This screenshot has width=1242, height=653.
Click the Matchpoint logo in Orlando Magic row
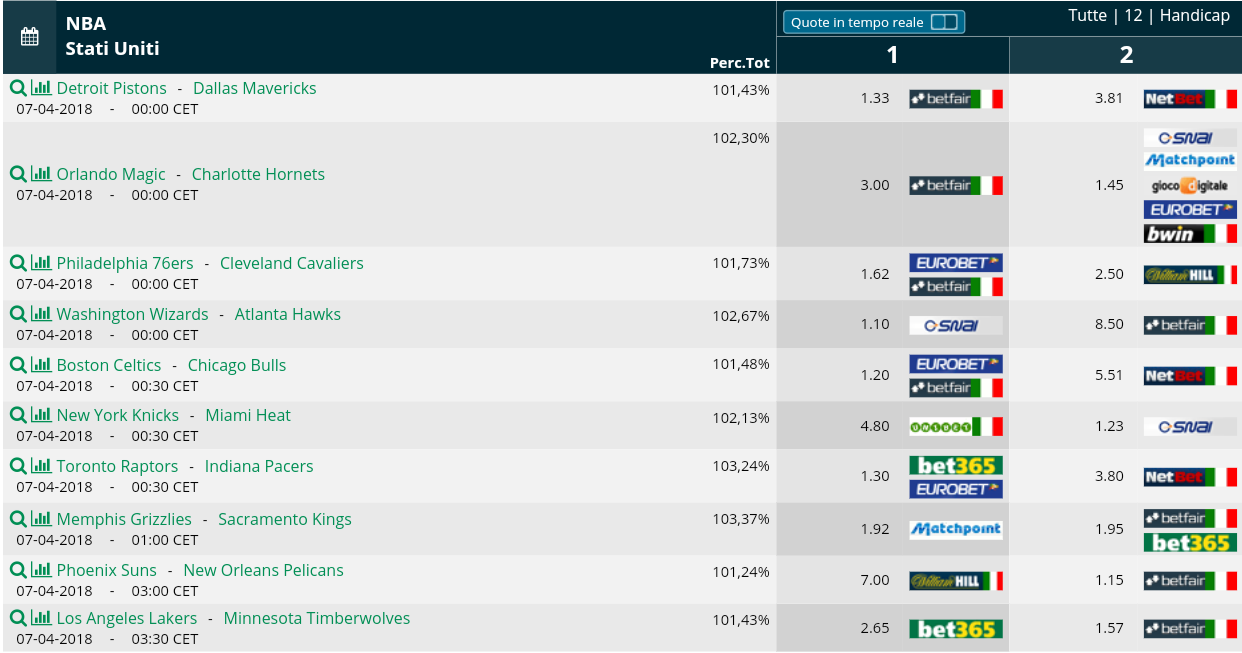pos(1190,160)
